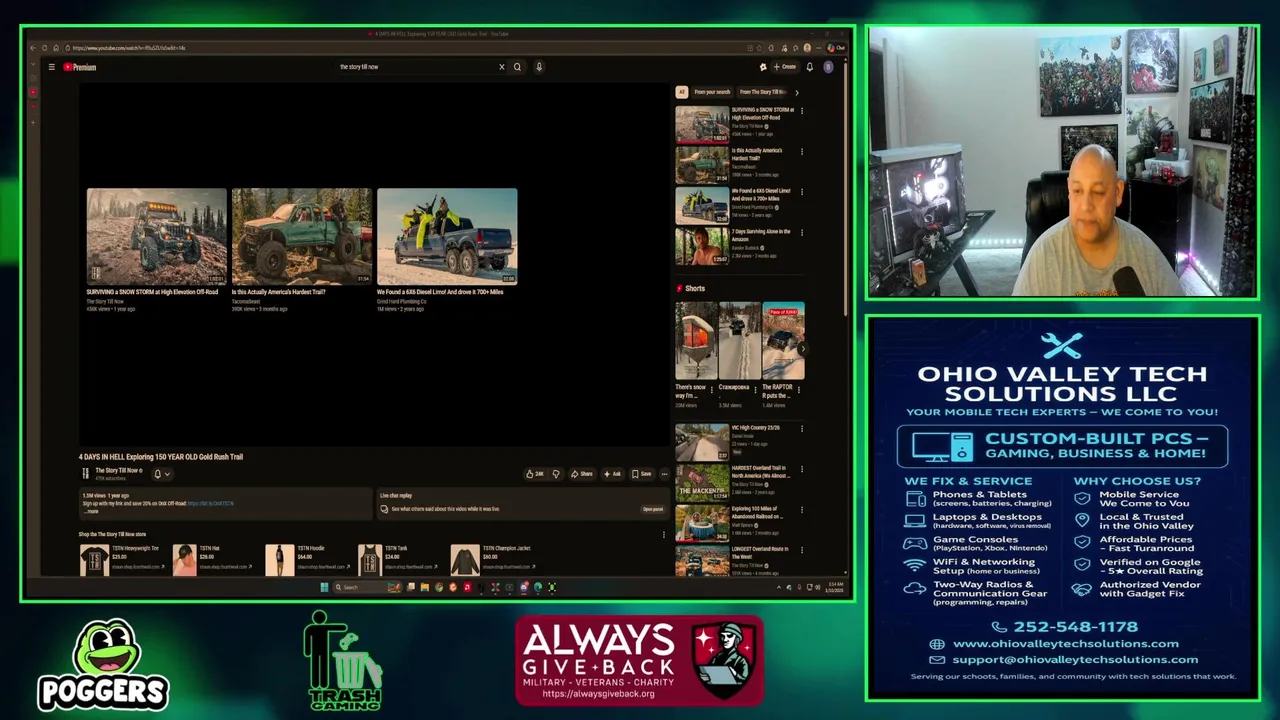The image size is (1280, 720).
Task: Select the 'All' filter chip
Action: pyautogui.click(x=682, y=92)
